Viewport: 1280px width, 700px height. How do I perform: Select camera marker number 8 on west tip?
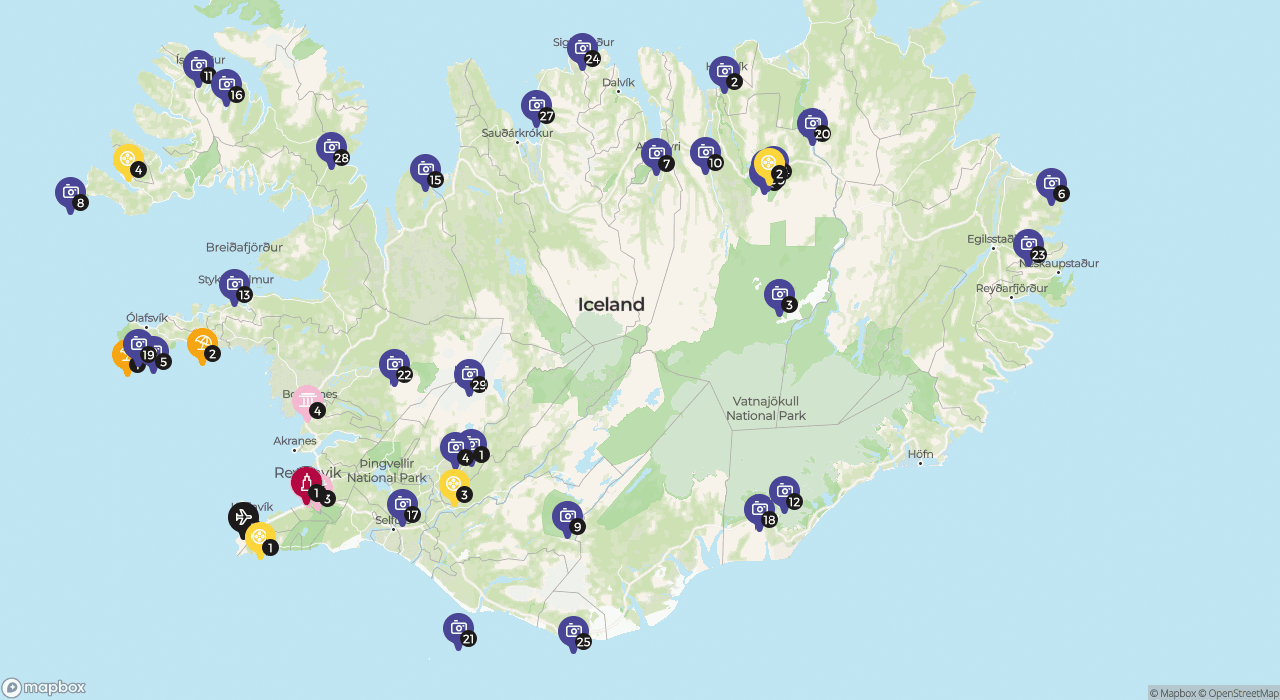70,192
